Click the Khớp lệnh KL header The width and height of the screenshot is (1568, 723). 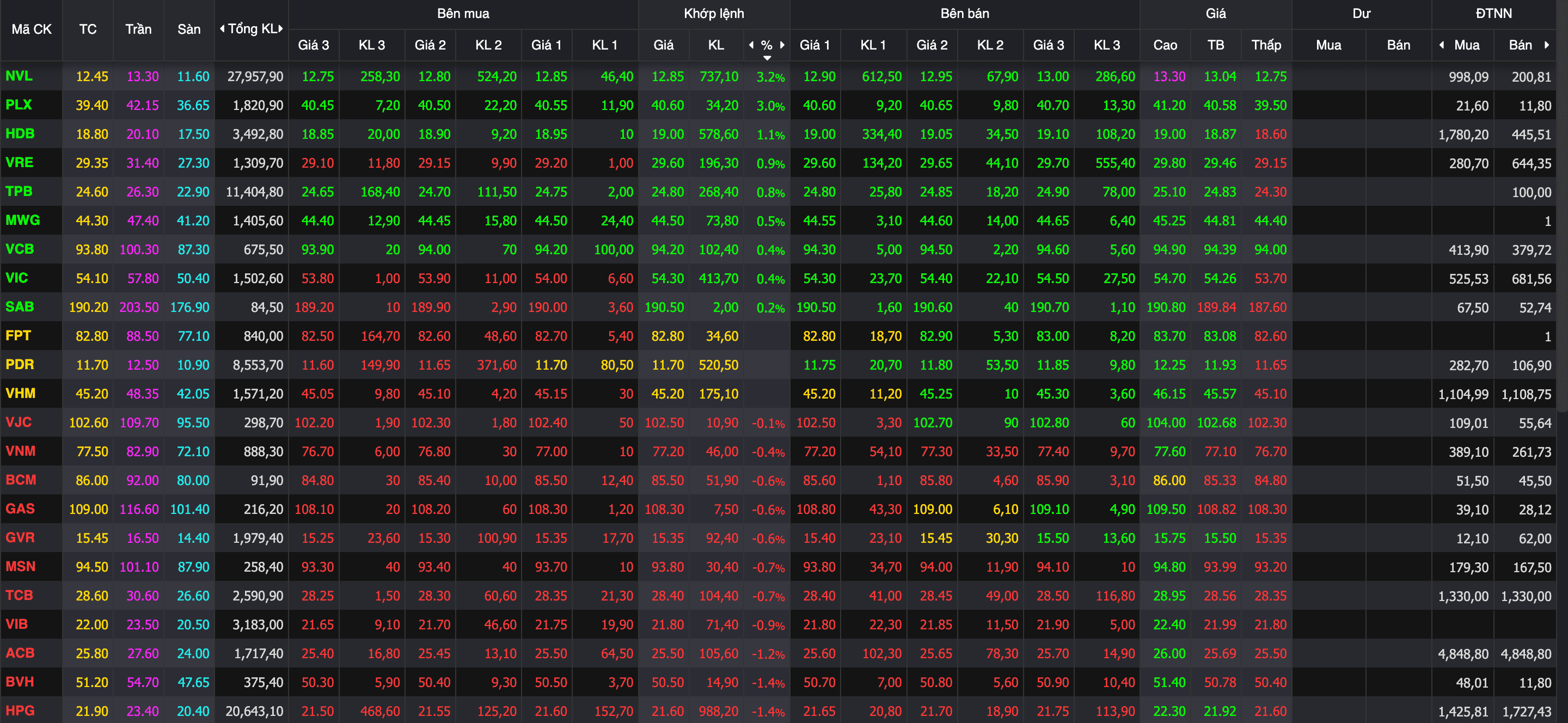point(716,45)
